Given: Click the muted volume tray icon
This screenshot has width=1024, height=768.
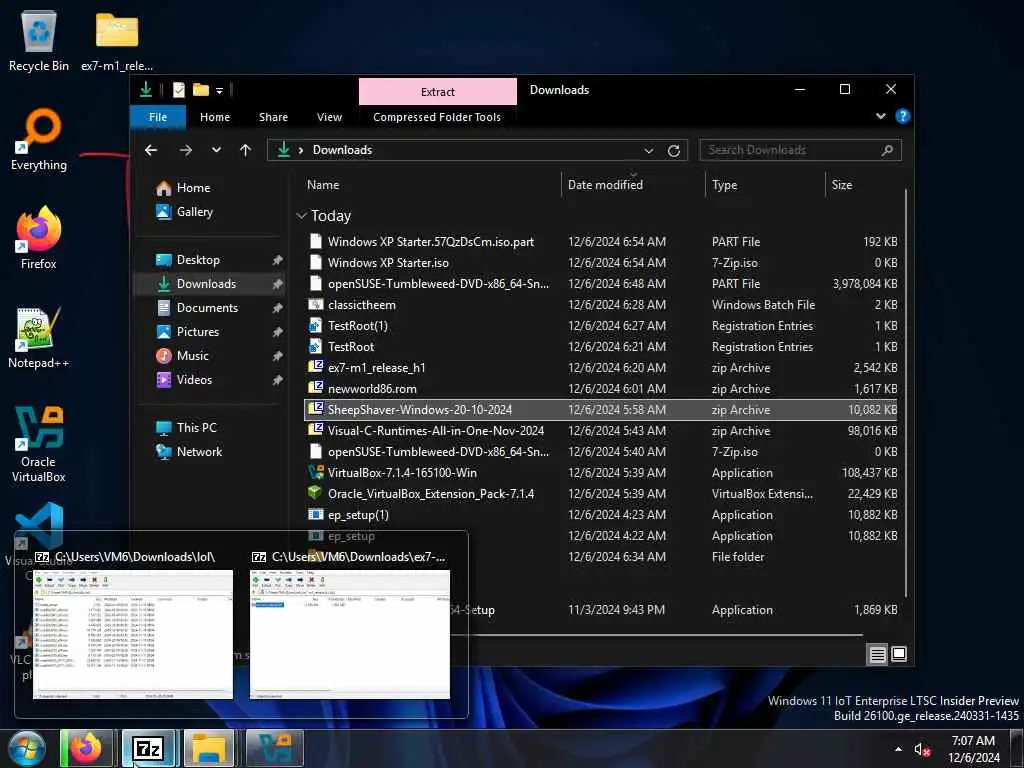Looking at the screenshot, I should [x=922, y=750].
